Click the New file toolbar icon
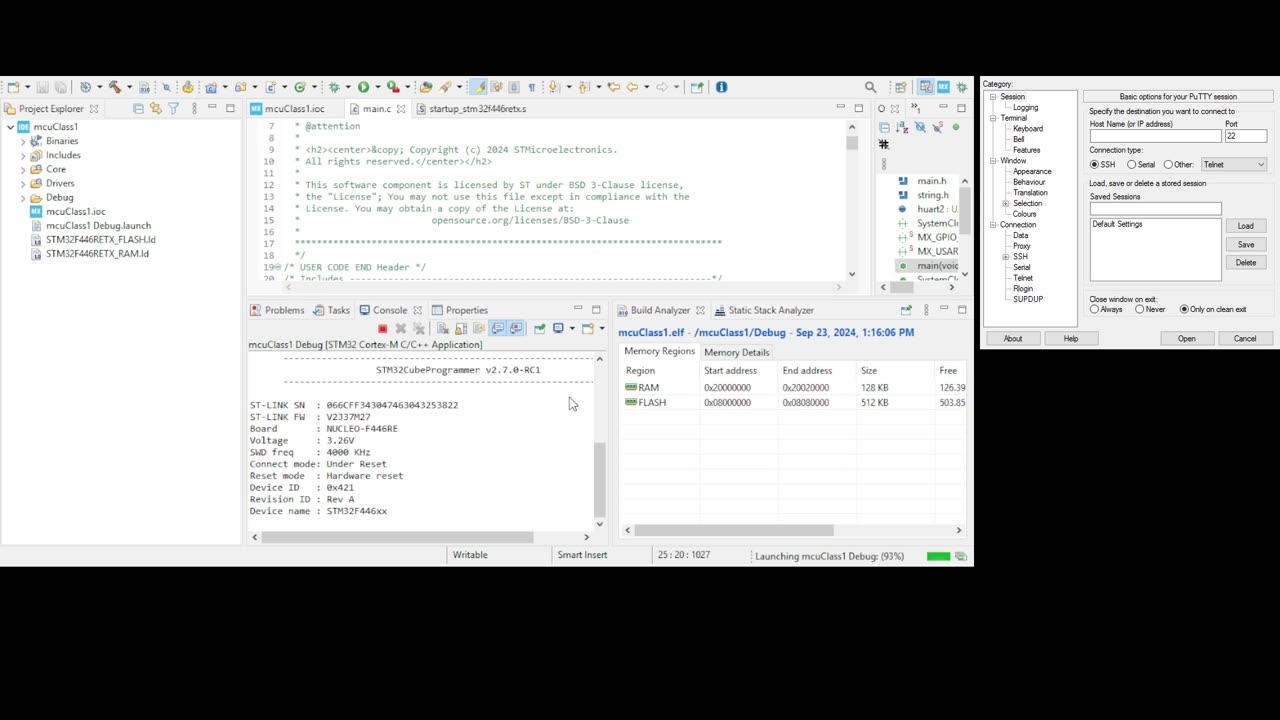 click(x=13, y=87)
